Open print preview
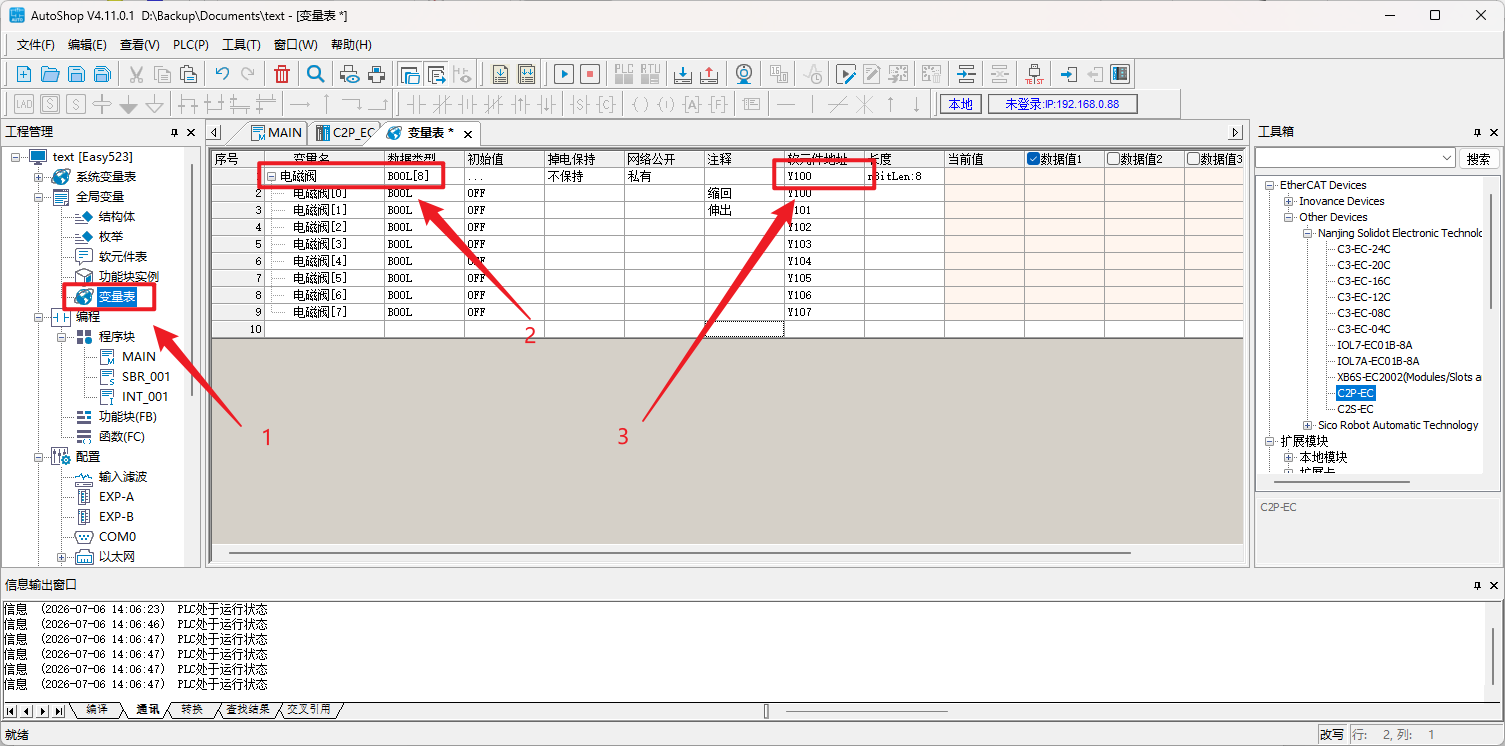Viewport: 1505px width, 746px height. pyautogui.click(x=350, y=74)
